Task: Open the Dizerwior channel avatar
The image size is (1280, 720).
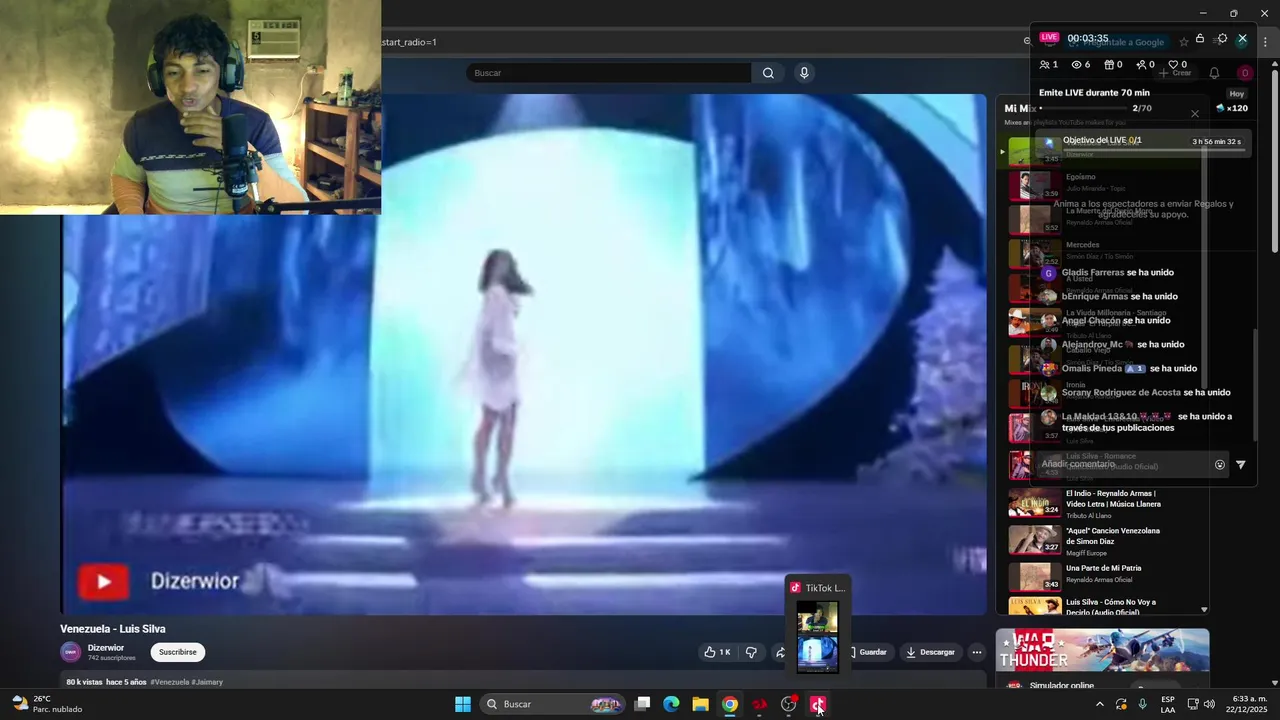Action: point(70,652)
